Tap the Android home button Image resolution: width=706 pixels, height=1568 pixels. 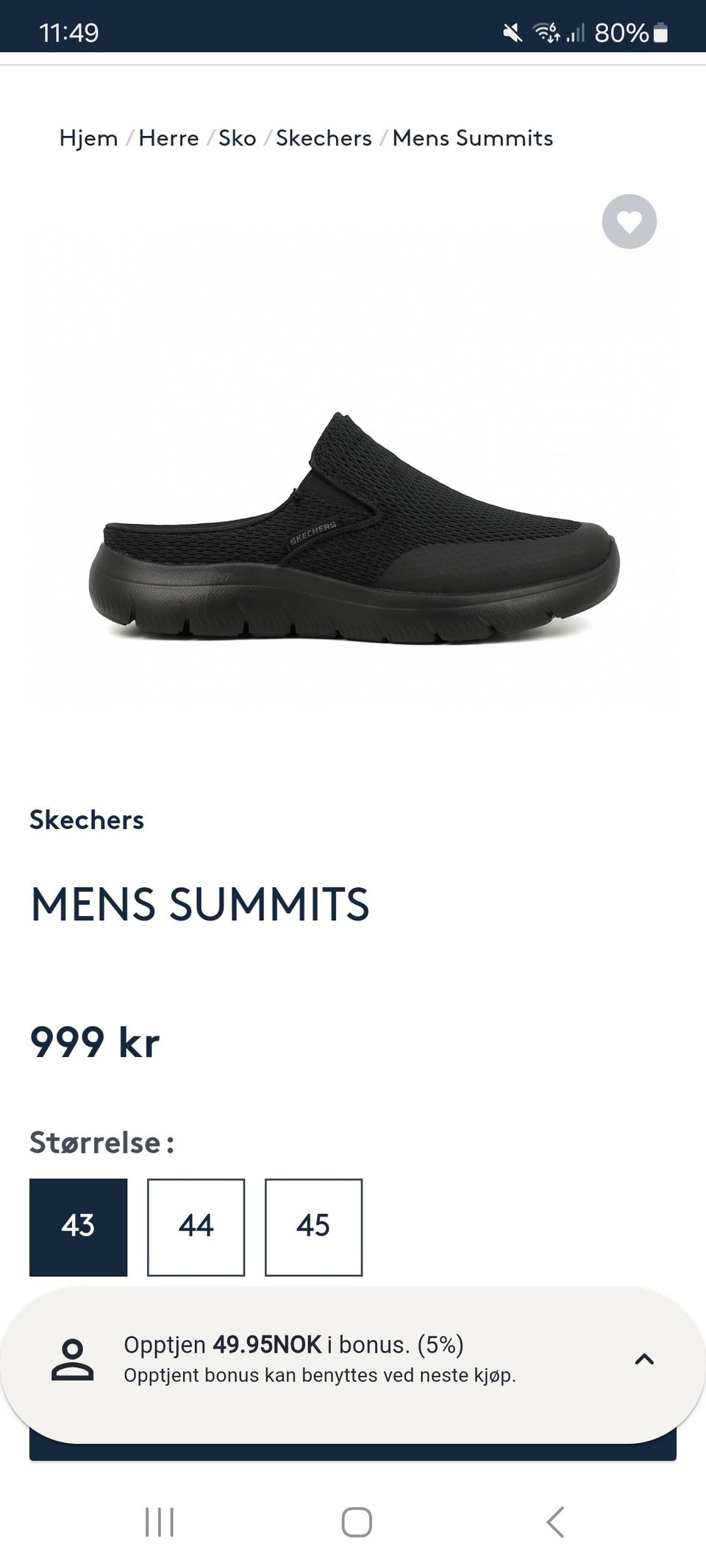(x=357, y=1522)
